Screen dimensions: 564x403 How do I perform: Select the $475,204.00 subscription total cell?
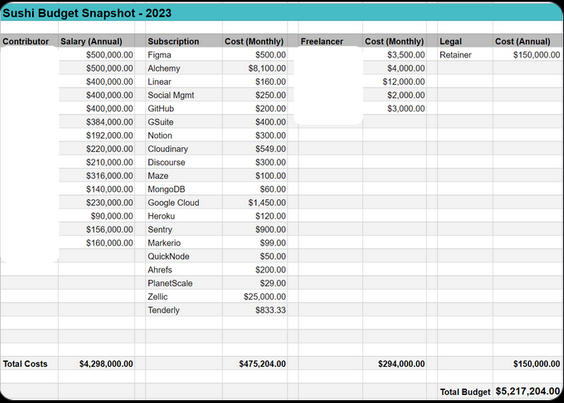pos(255,364)
